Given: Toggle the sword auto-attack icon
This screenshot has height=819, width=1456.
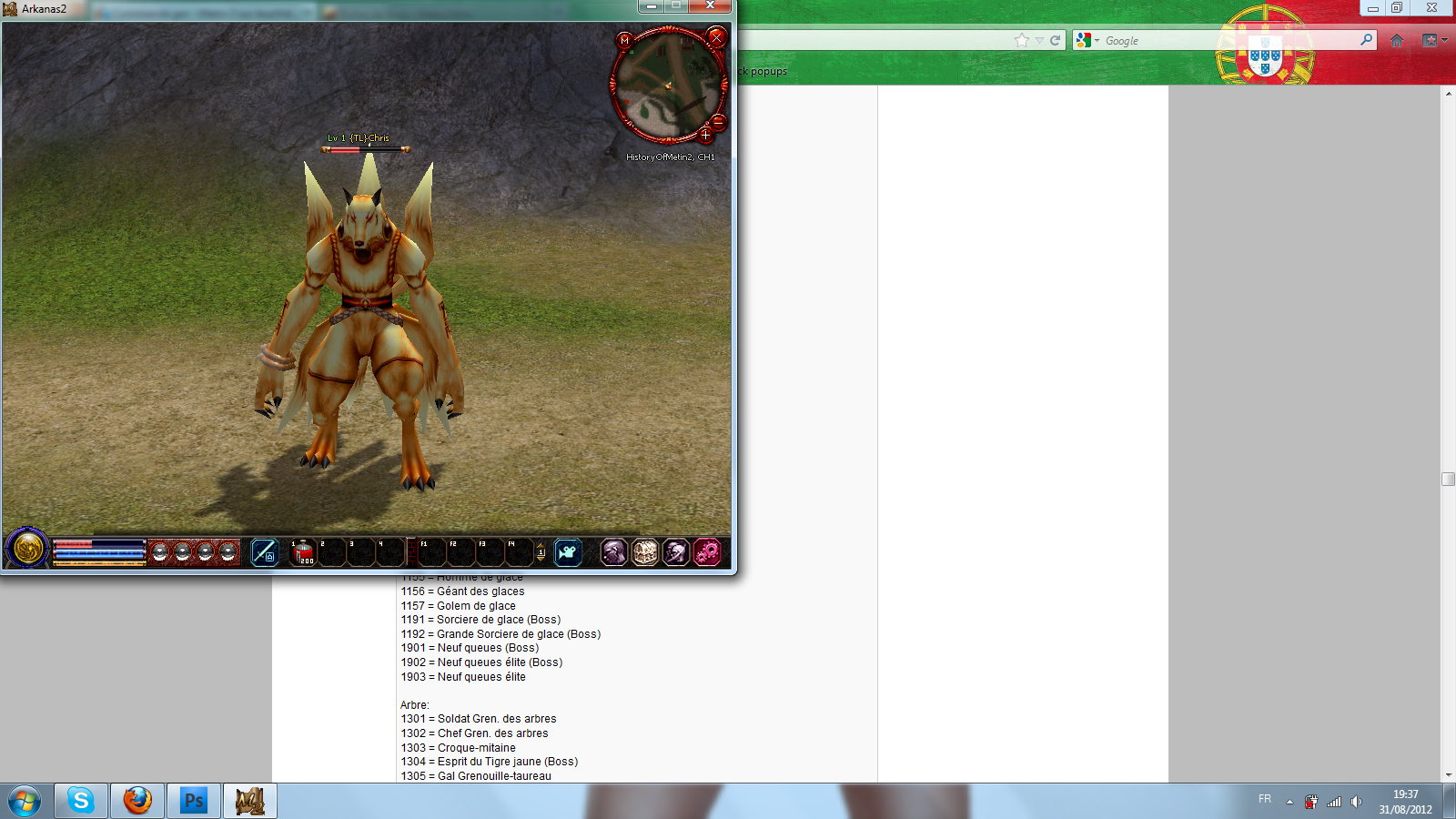Looking at the screenshot, I should coord(264,552).
